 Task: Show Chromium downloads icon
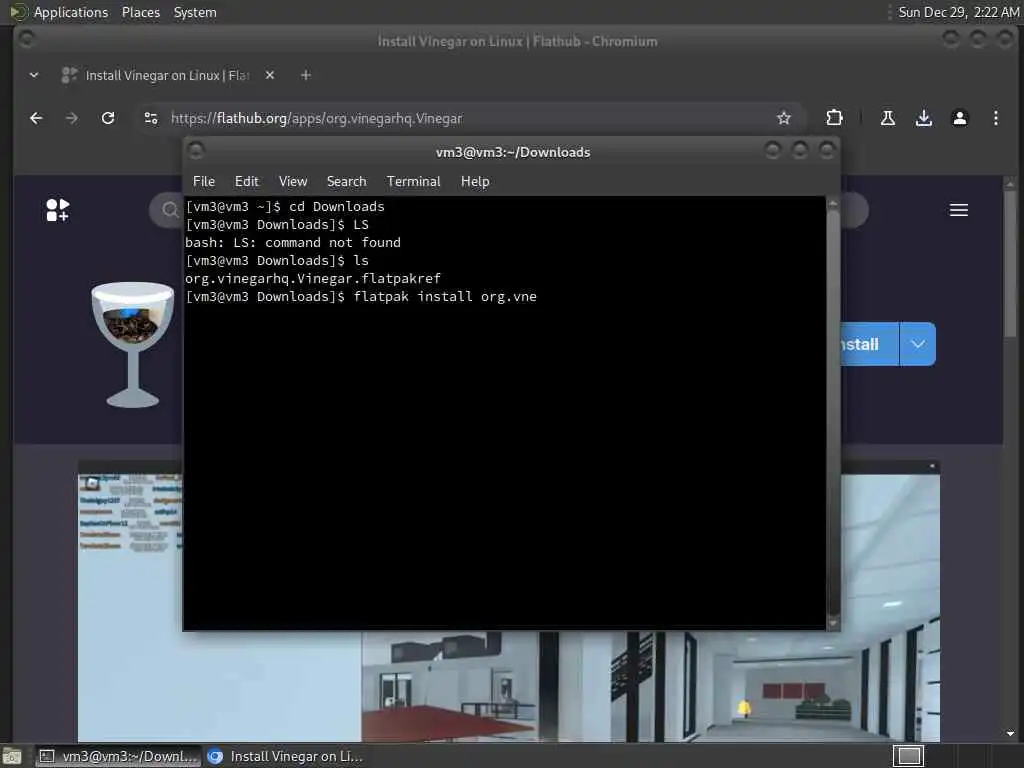923,118
